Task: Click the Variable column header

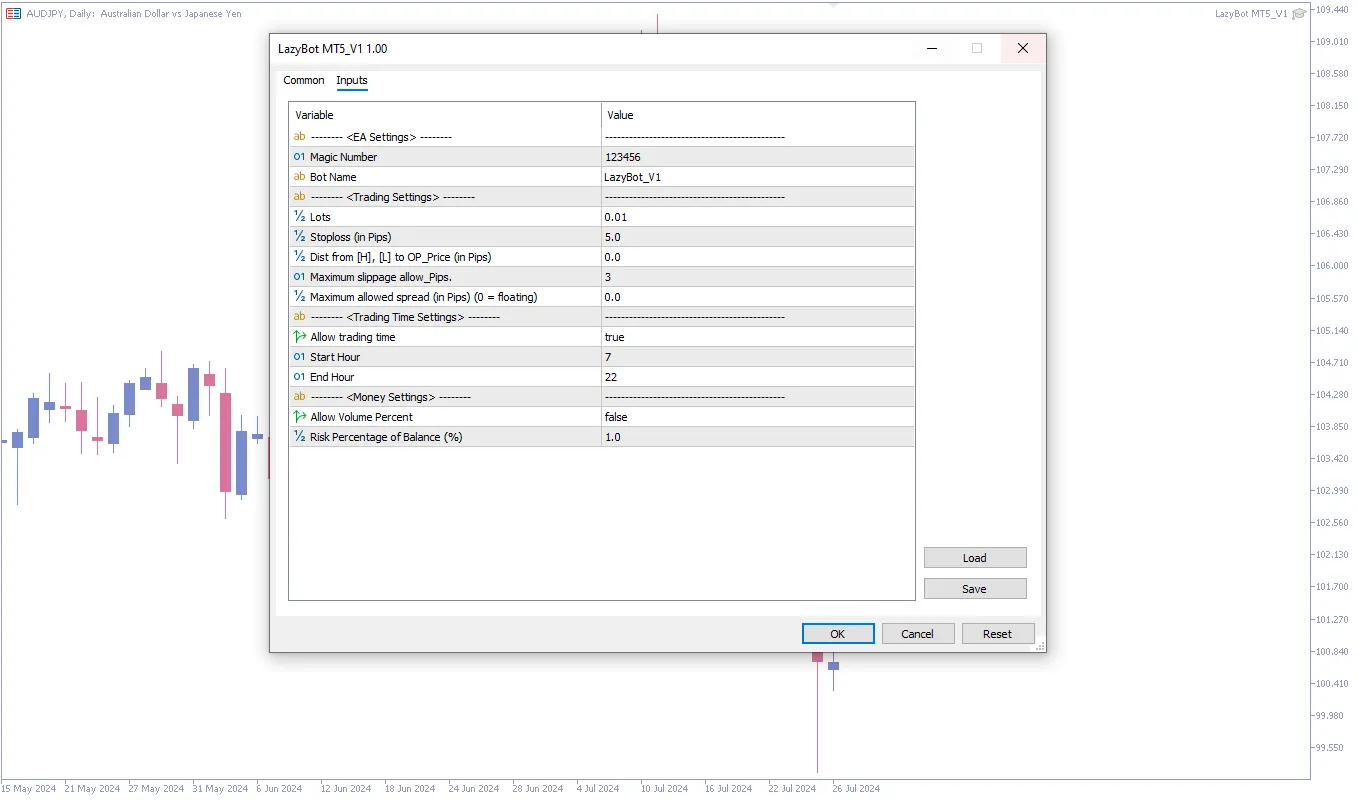Action: coord(445,115)
